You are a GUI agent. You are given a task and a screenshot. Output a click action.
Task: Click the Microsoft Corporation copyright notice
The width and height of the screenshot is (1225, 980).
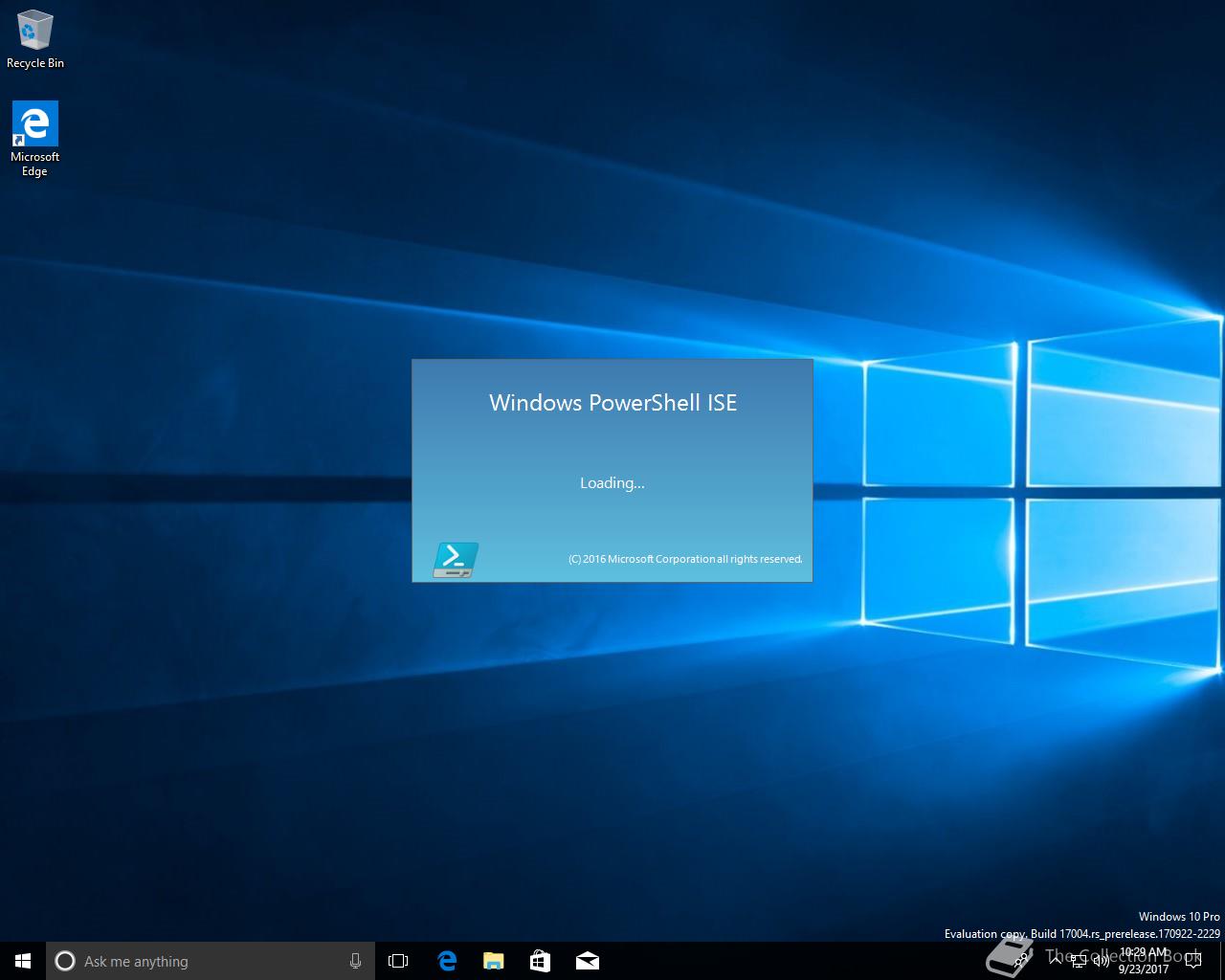pos(685,559)
